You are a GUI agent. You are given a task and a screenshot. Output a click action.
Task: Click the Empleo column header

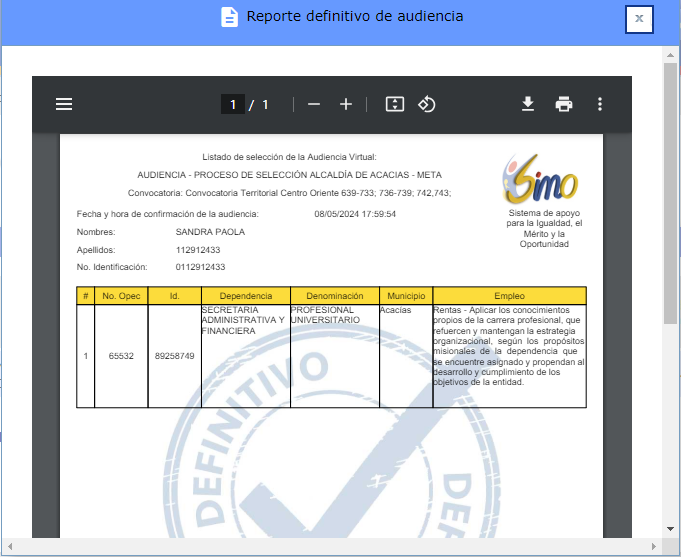coord(509,296)
